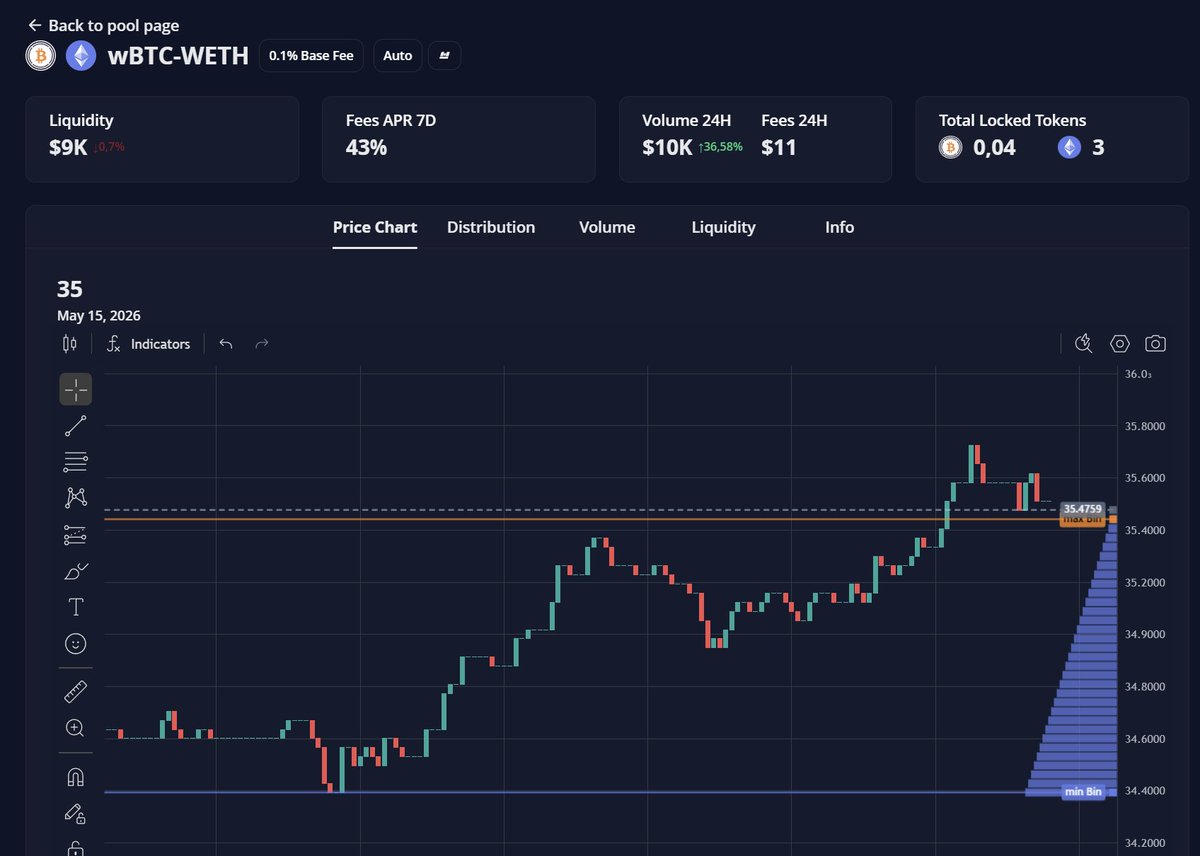Click the Auto badge

click(x=398, y=55)
